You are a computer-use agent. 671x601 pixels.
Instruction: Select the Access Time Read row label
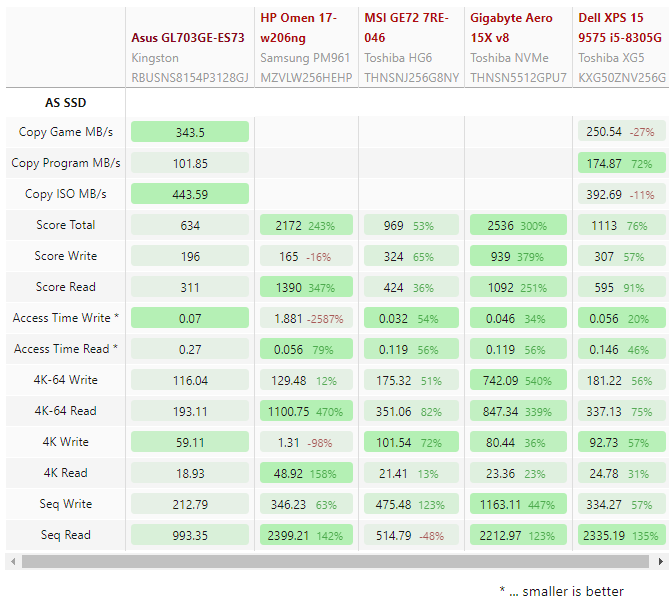tap(65, 349)
